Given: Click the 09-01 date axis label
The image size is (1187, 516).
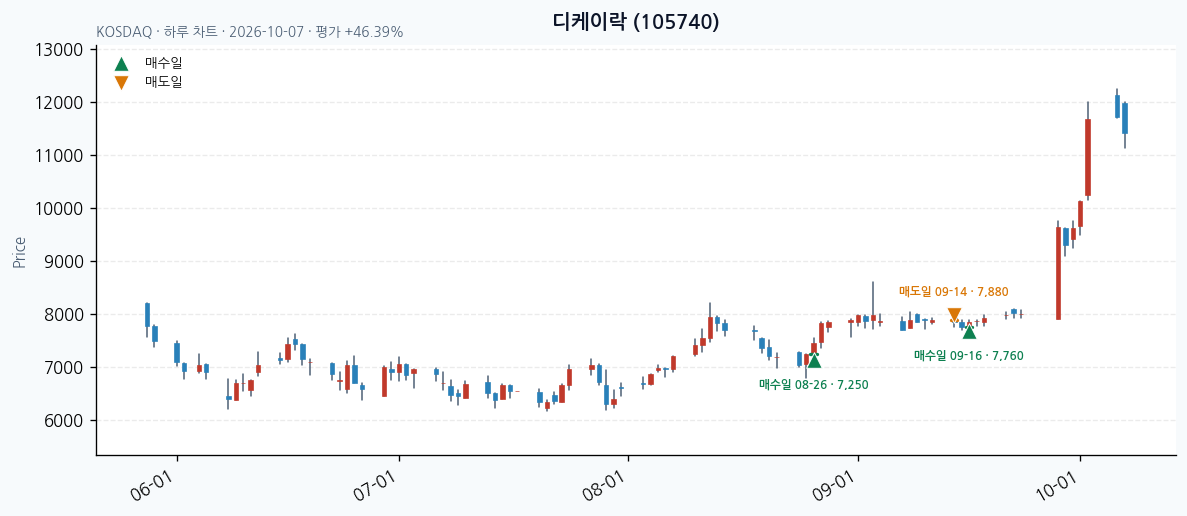Looking at the screenshot, I should pos(832,485).
